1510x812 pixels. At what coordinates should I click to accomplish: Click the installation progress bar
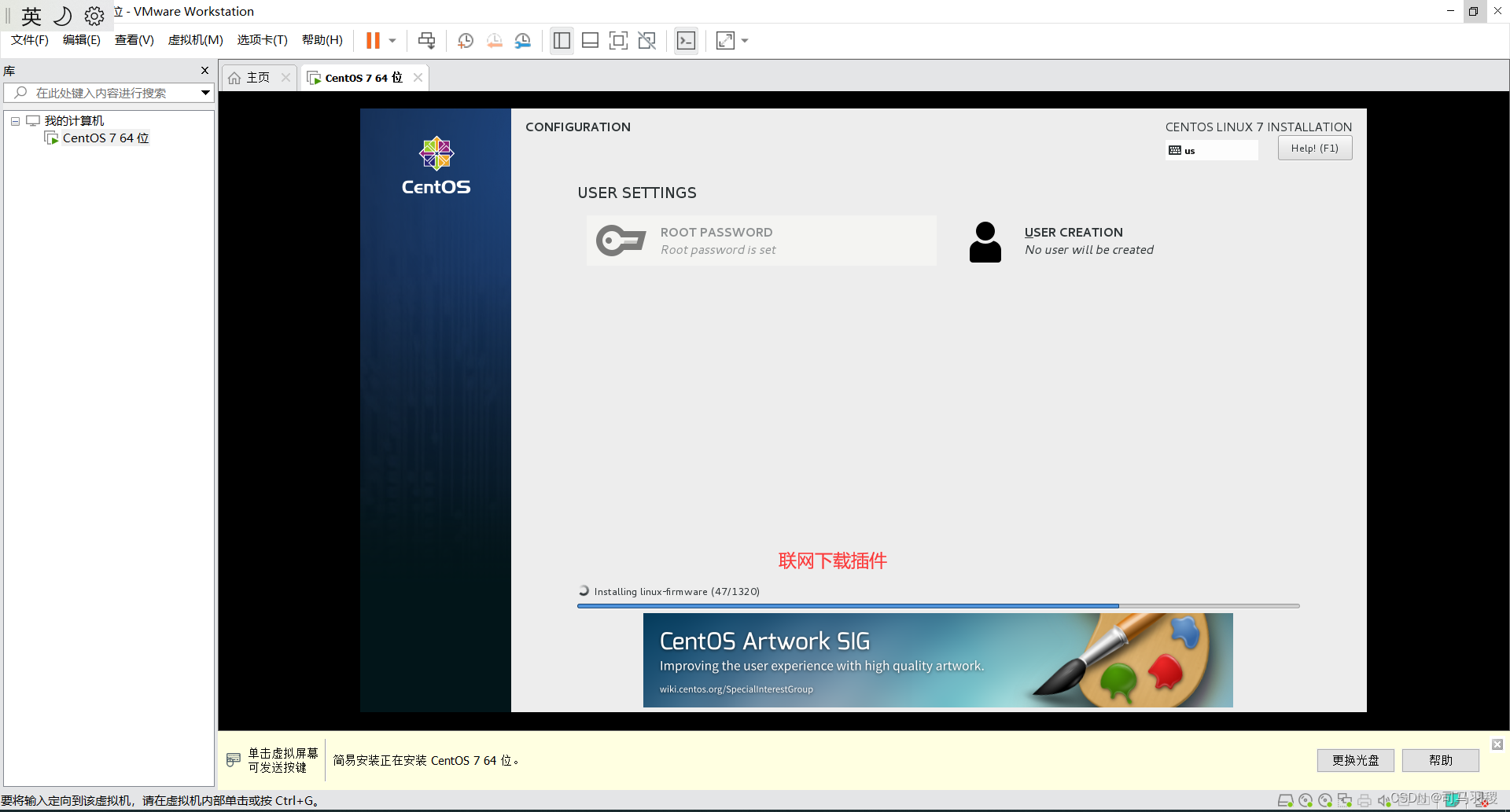tap(938, 606)
